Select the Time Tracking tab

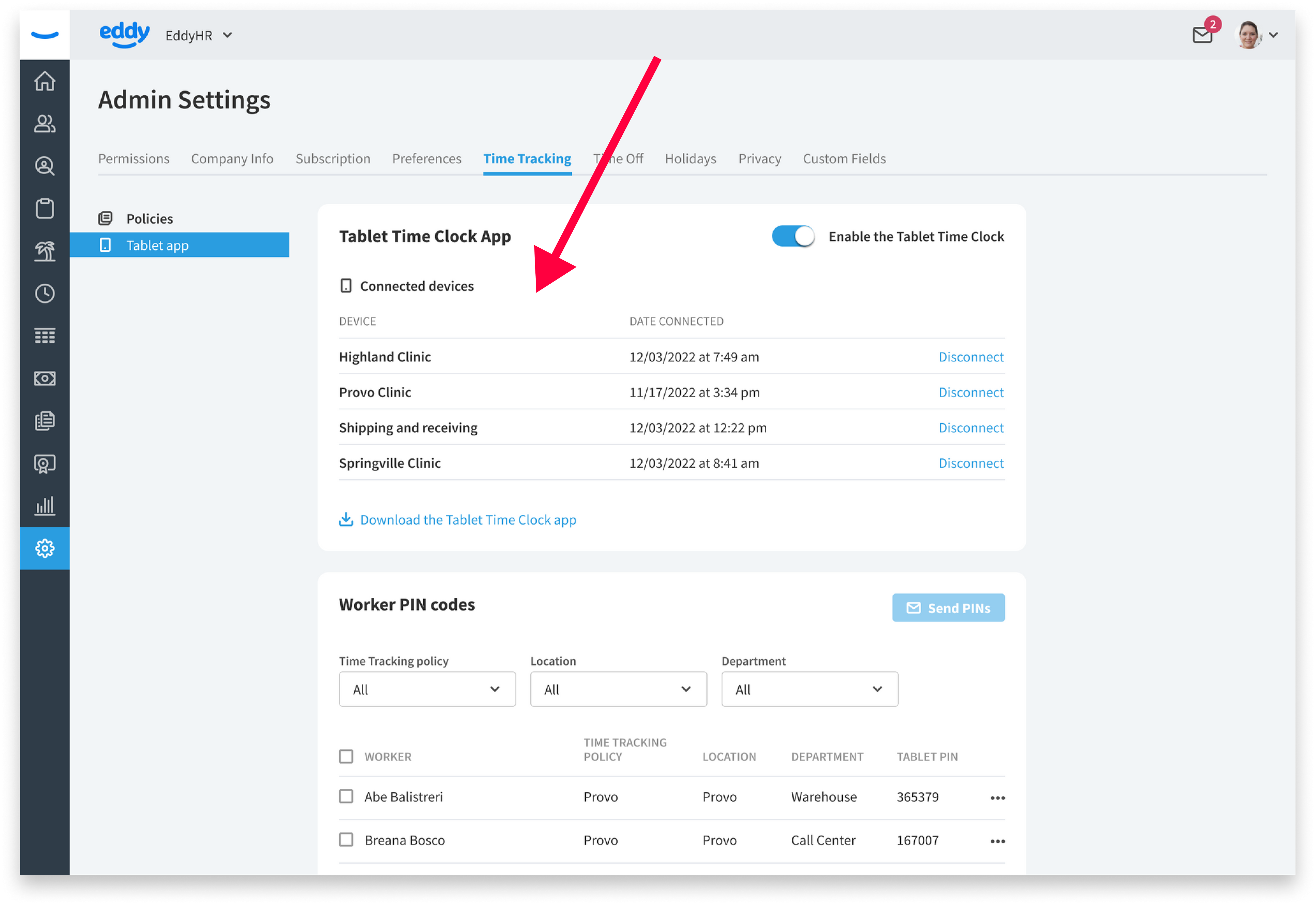pyautogui.click(x=527, y=158)
